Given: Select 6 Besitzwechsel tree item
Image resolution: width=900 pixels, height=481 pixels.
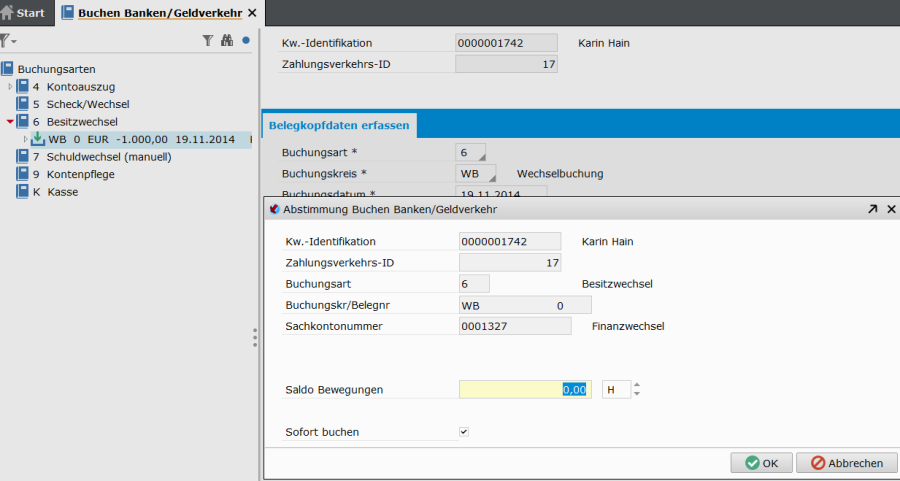Looking at the screenshot, I should point(75,122).
